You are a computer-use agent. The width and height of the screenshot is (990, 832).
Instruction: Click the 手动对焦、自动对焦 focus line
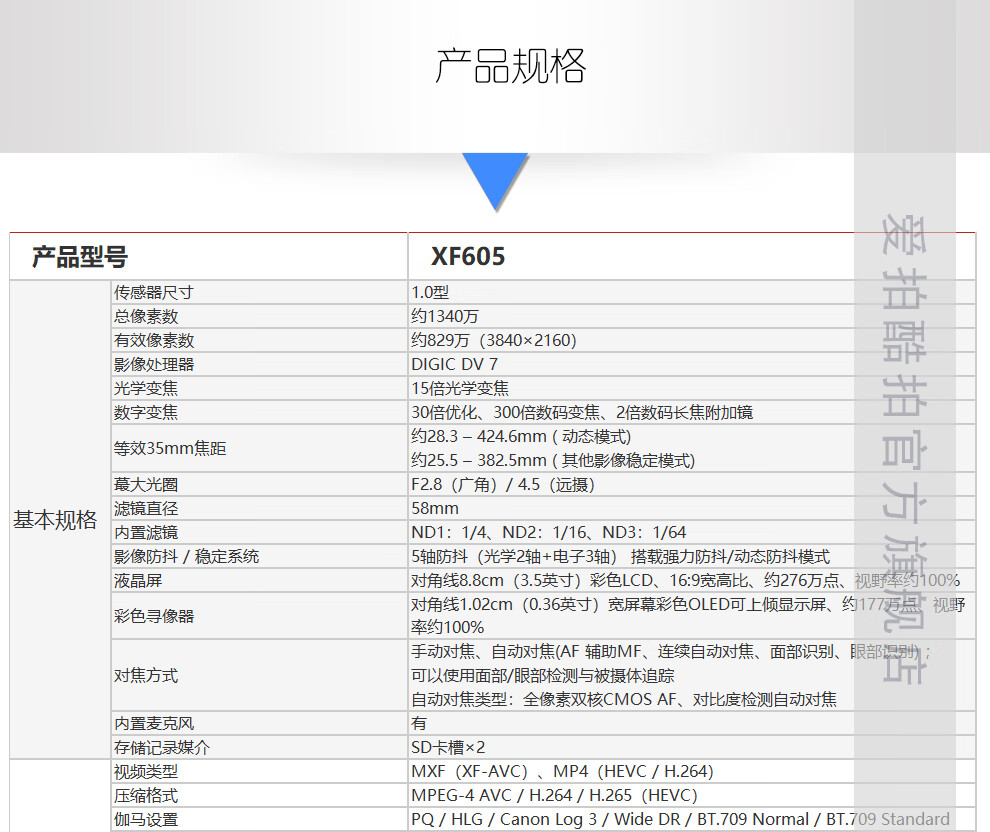pyautogui.click(x=671, y=651)
